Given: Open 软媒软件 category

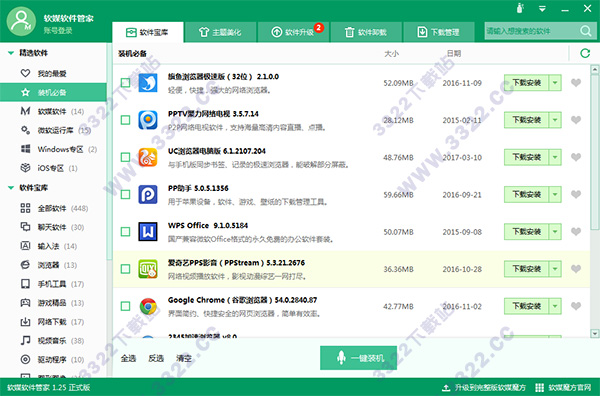Looking at the screenshot, I should 52,111.
